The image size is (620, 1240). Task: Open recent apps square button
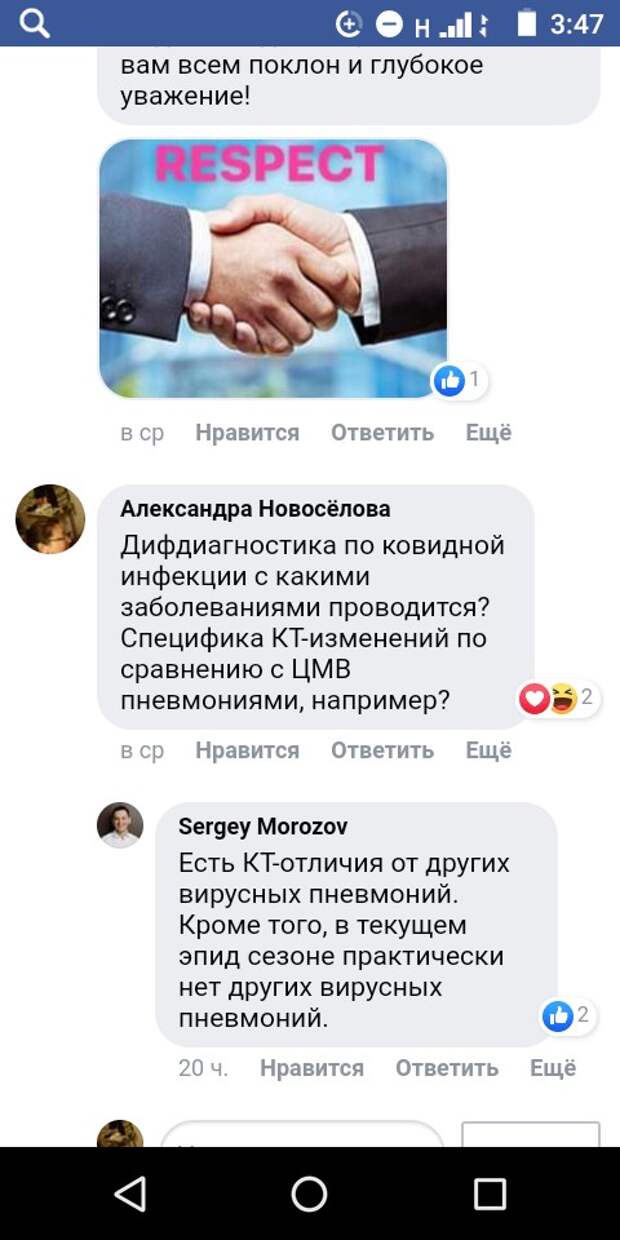pyautogui.click(x=490, y=1193)
